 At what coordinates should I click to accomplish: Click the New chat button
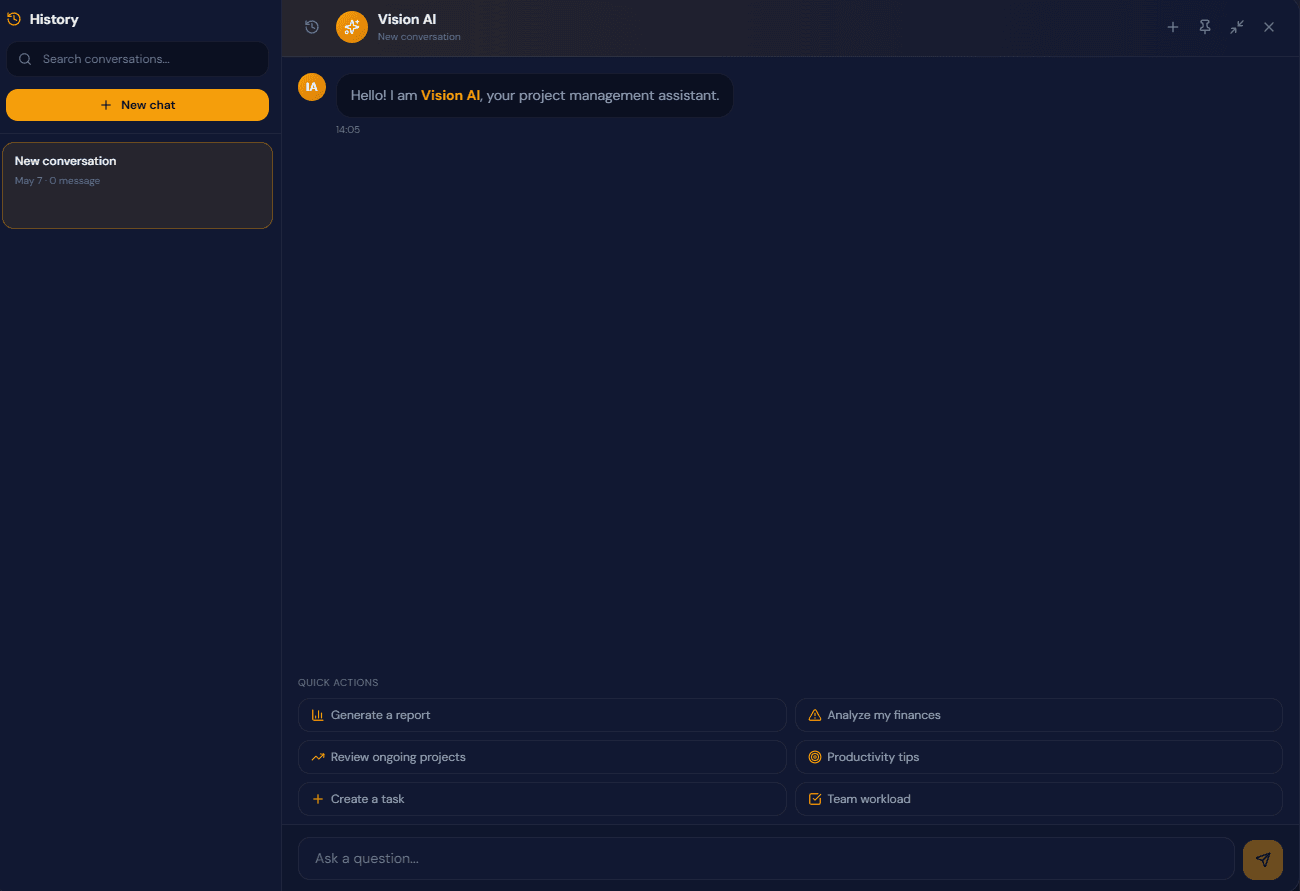[137, 105]
